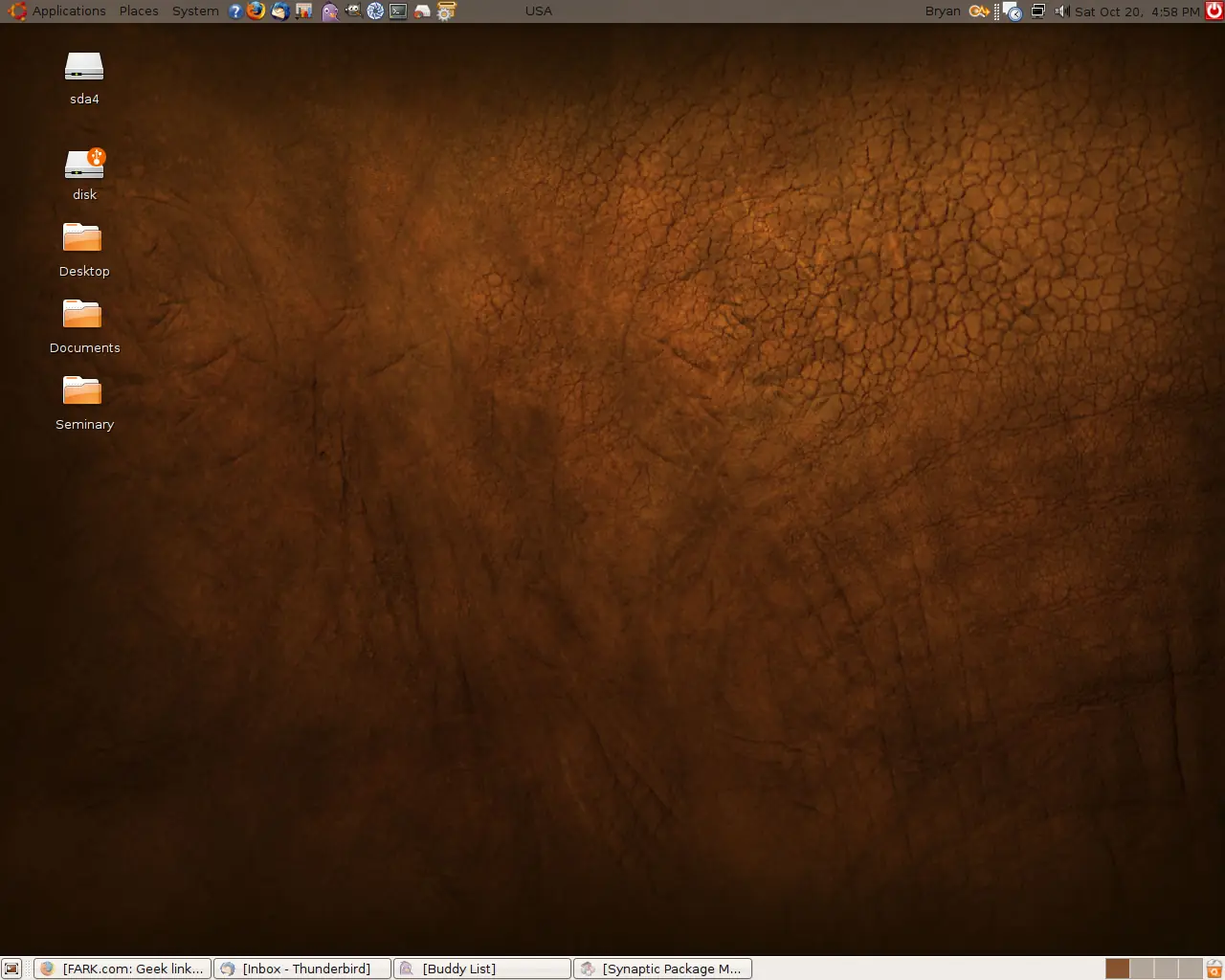Open the Terminal launcher
1225x980 pixels.
pos(399,11)
